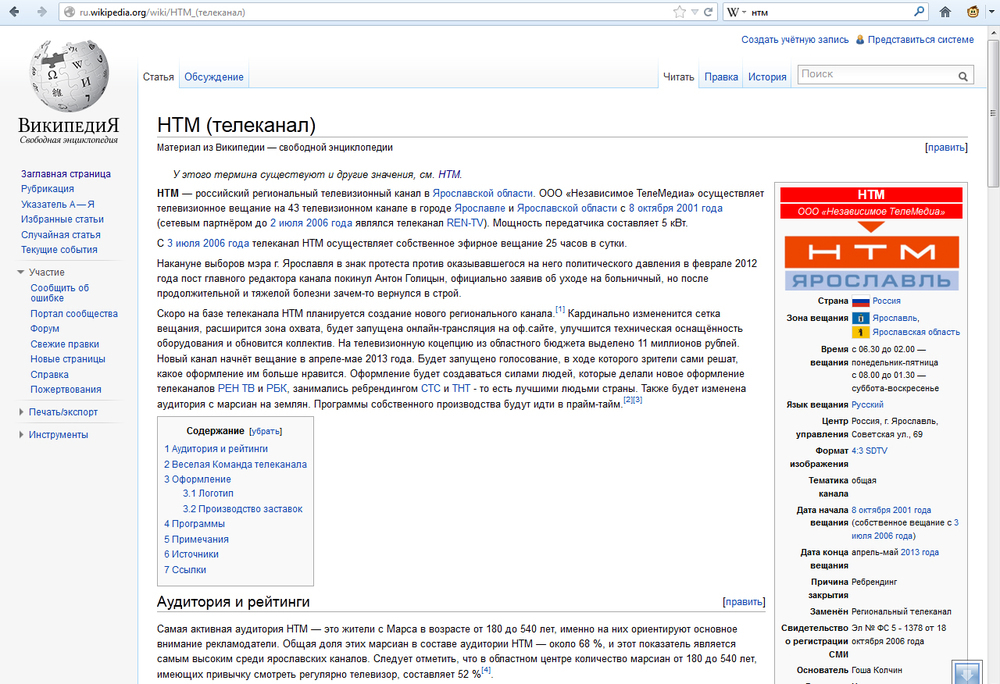Viewport: 1000px width, 684px height.
Task: Open Текущие события in the sidebar
Action: tap(59, 250)
